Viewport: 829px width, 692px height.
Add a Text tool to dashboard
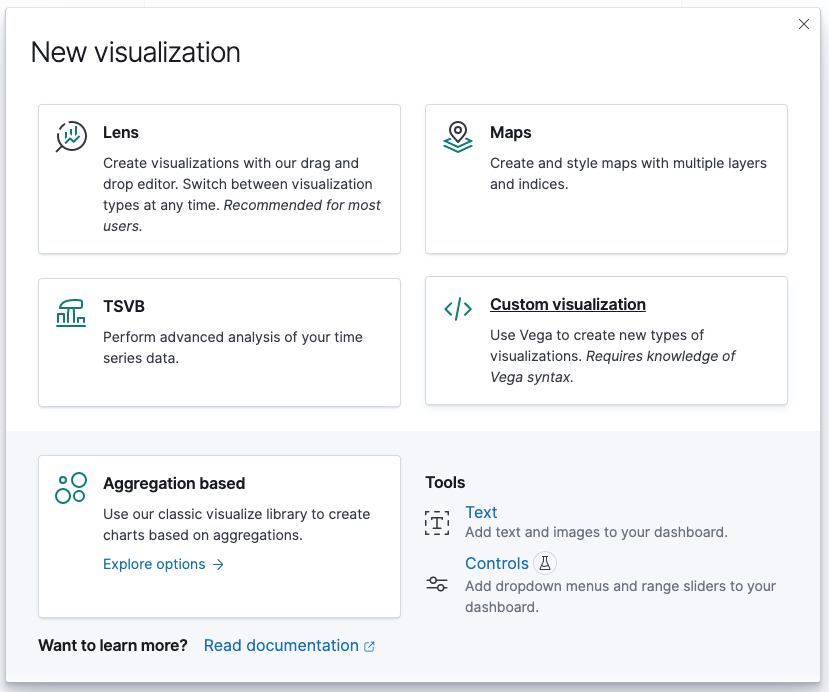(x=481, y=513)
